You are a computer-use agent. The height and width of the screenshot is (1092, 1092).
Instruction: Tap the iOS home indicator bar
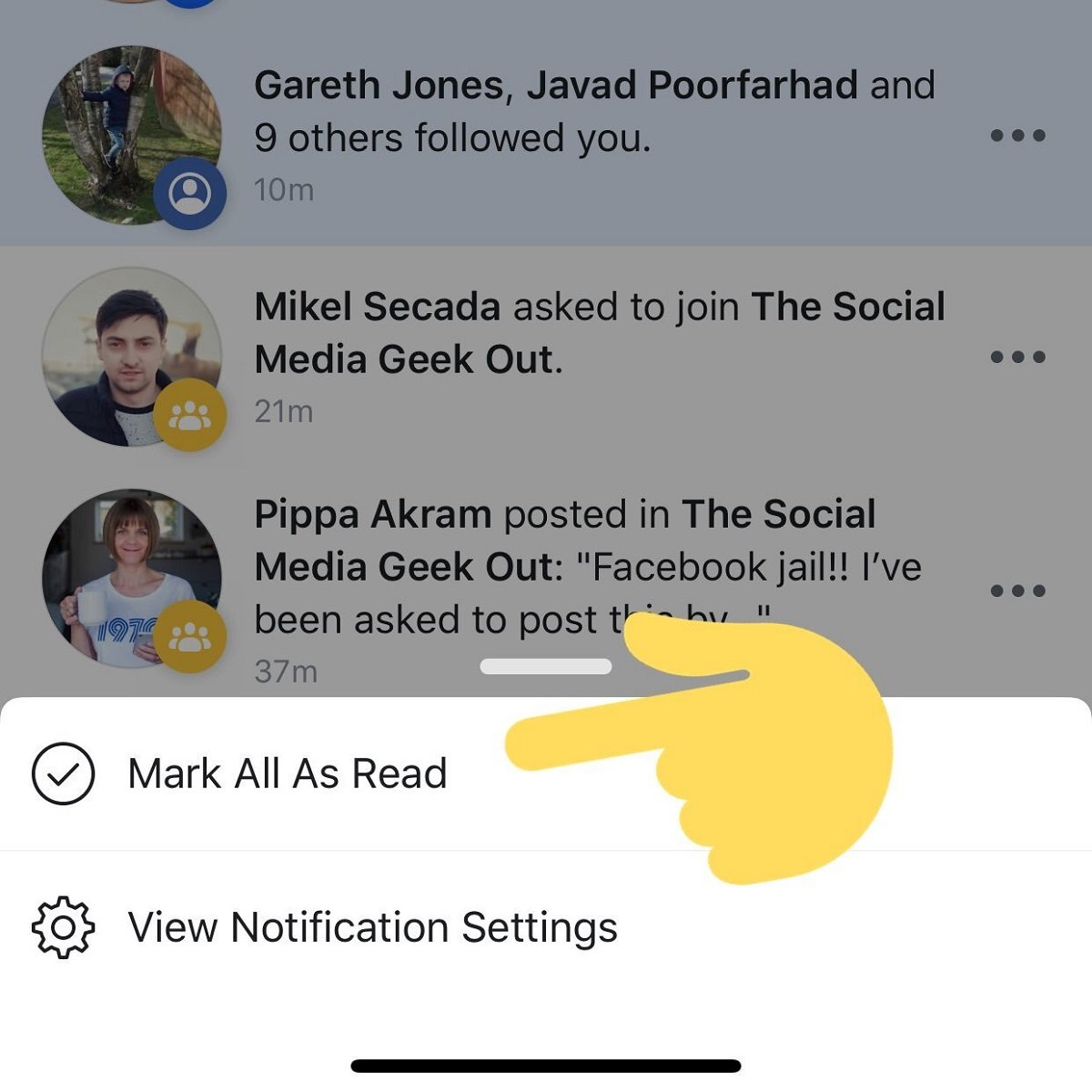[546, 1066]
